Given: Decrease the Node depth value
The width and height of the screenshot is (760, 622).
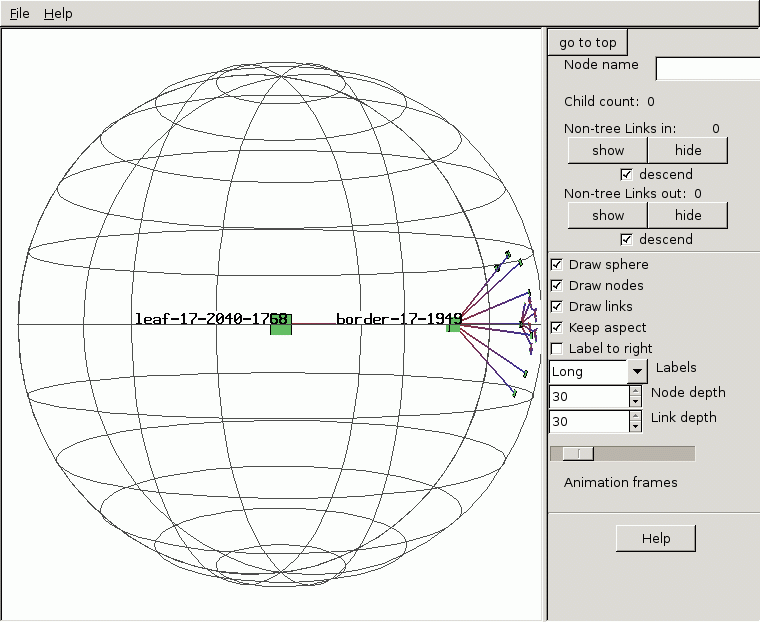Looking at the screenshot, I should (x=635, y=402).
